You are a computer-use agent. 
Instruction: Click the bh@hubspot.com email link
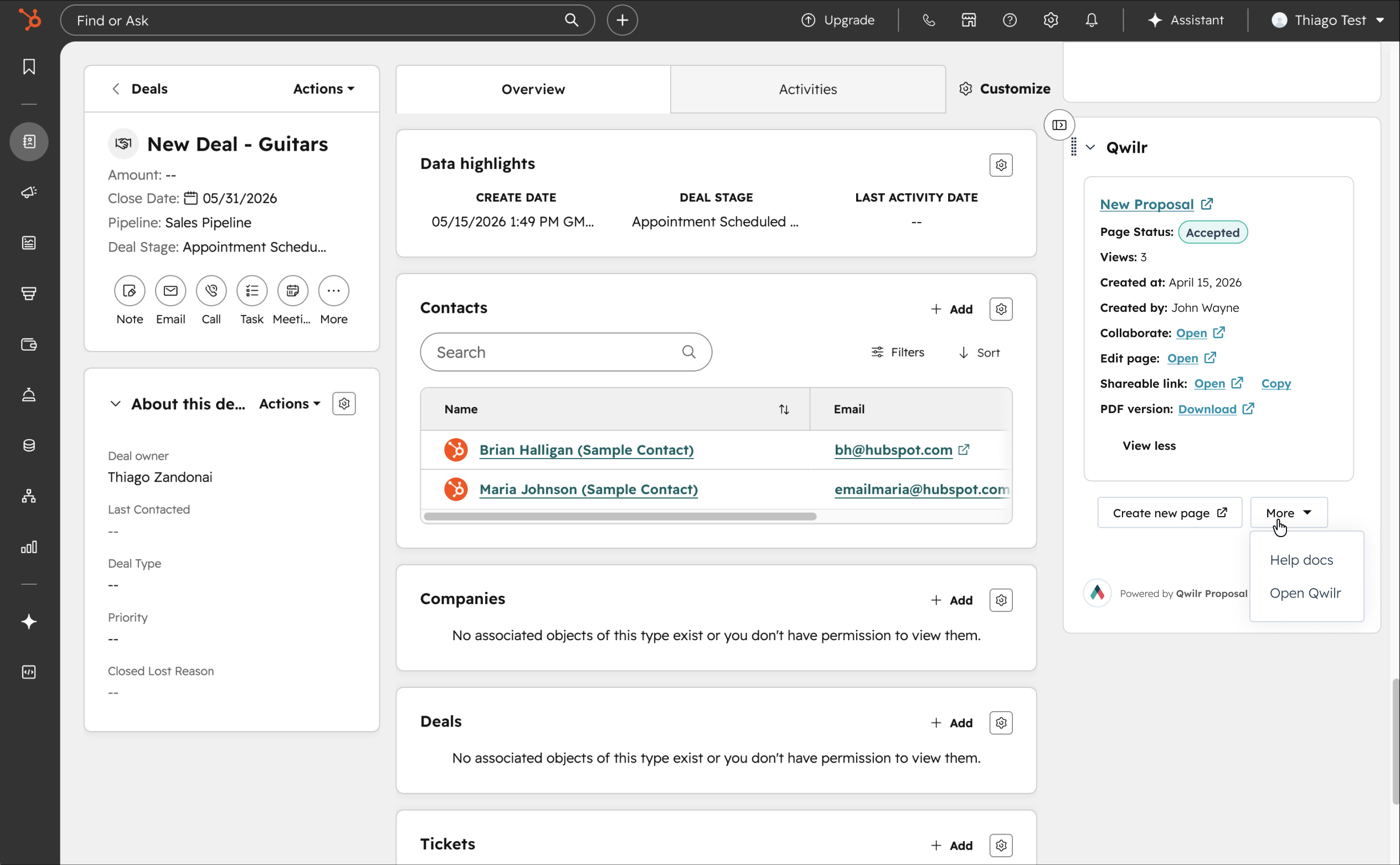pos(893,450)
